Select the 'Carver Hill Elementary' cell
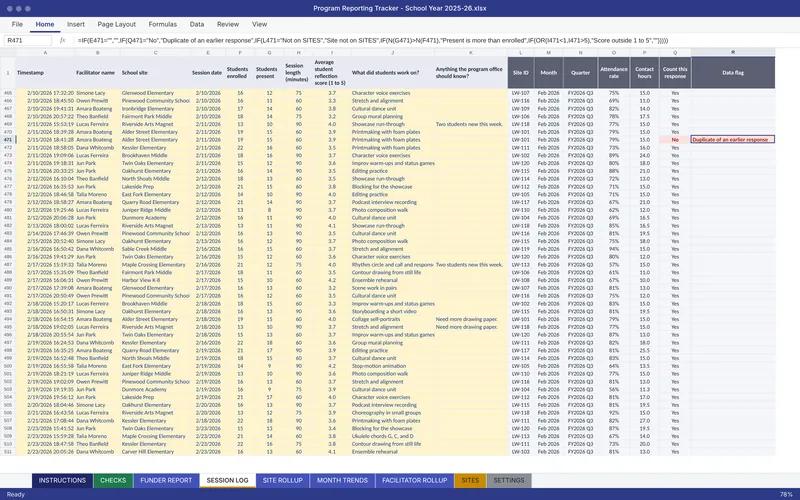 click(156, 452)
